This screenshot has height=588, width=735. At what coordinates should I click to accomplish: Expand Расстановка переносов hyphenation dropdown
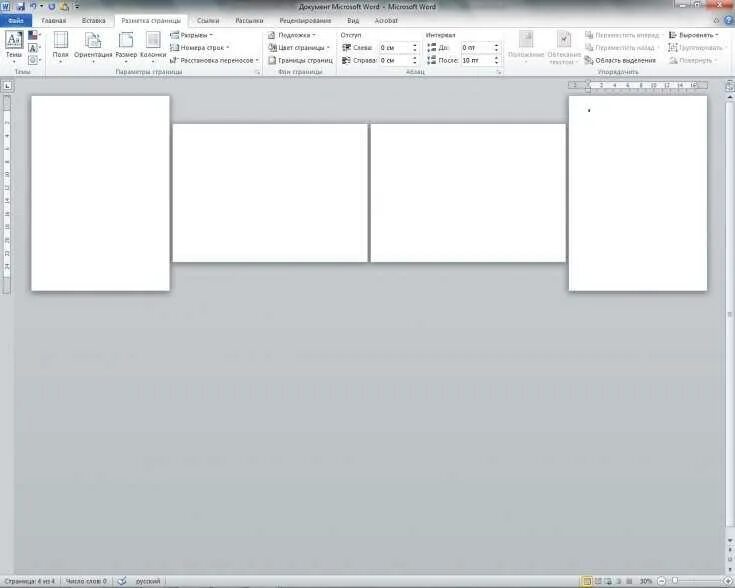point(215,60)
